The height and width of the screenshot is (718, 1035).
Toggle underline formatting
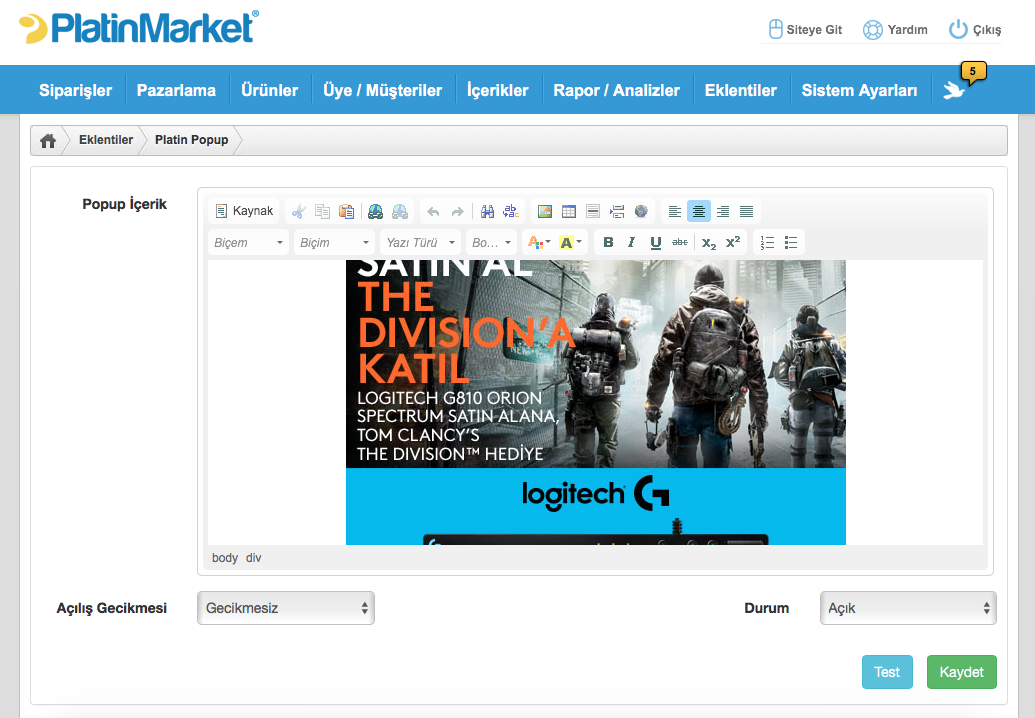click(655, 243)
